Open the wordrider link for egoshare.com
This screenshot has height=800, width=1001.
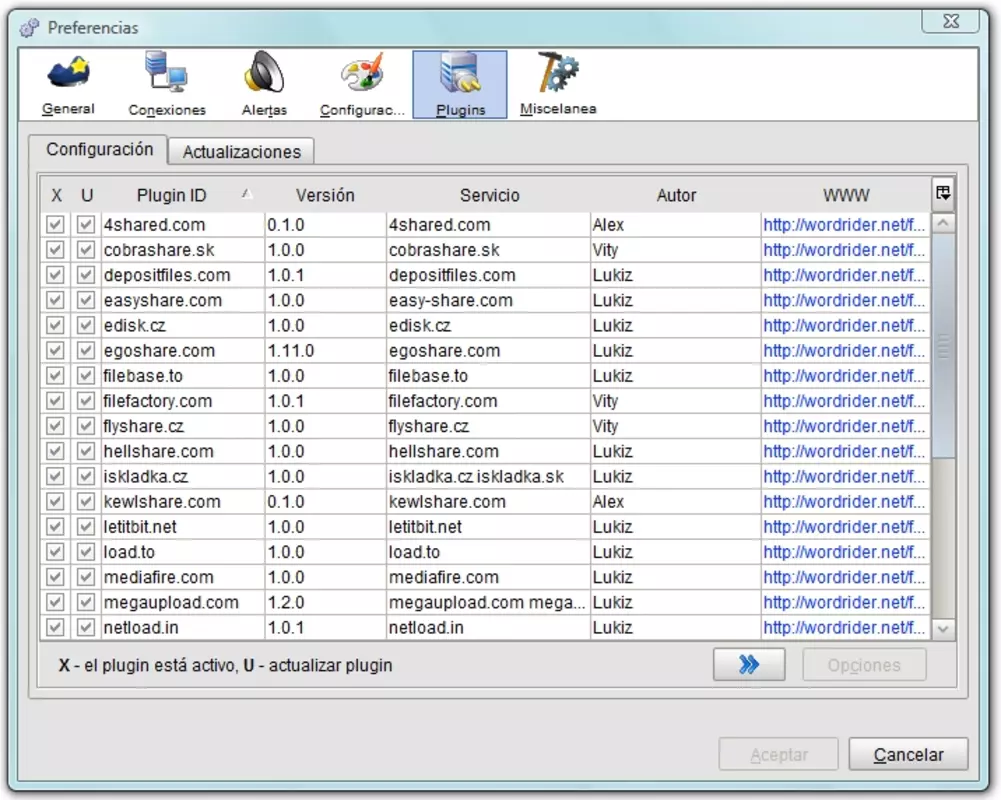pos(844,351)
